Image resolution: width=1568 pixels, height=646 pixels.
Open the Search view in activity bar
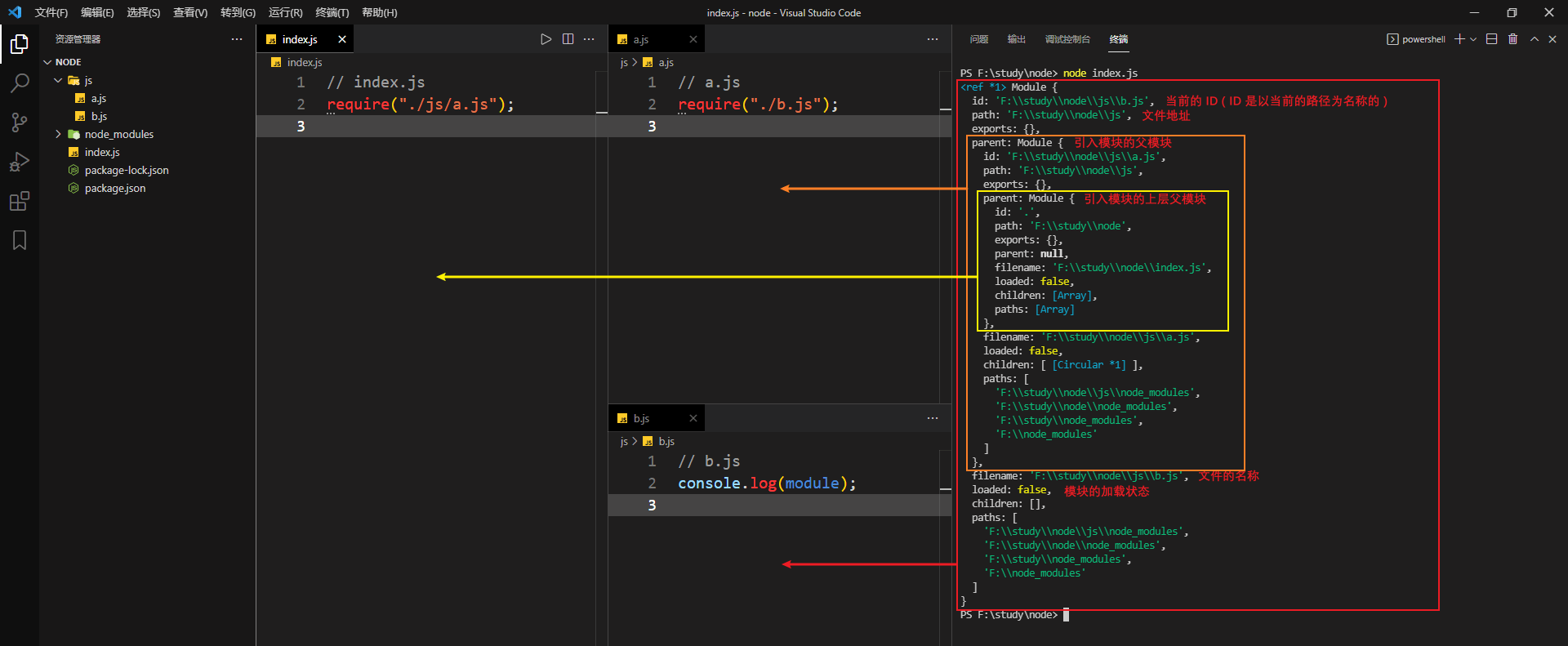(x=20, y=82)
